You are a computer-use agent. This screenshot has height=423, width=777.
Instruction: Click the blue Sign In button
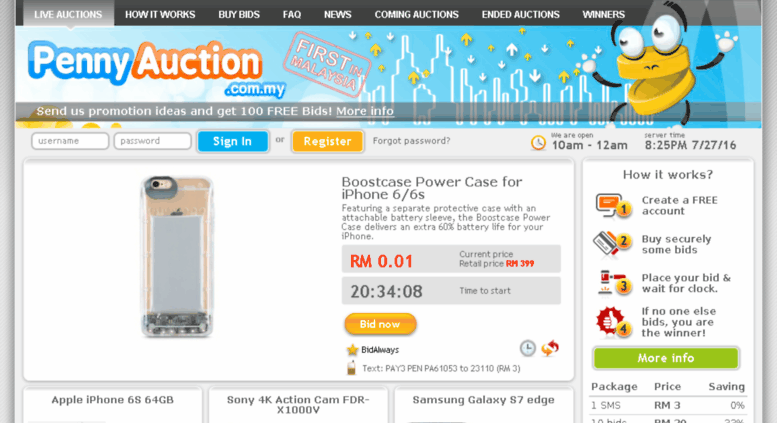(232, 141)
